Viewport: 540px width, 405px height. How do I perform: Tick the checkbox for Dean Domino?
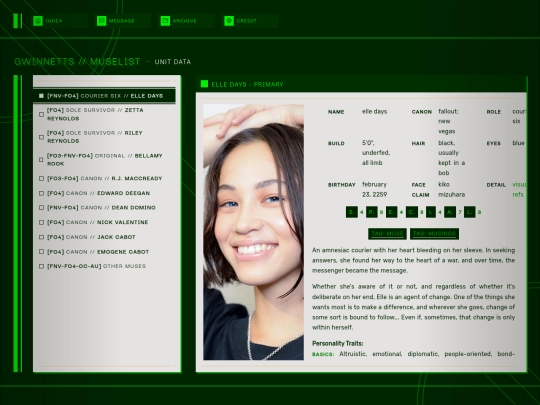click(41, 208)
